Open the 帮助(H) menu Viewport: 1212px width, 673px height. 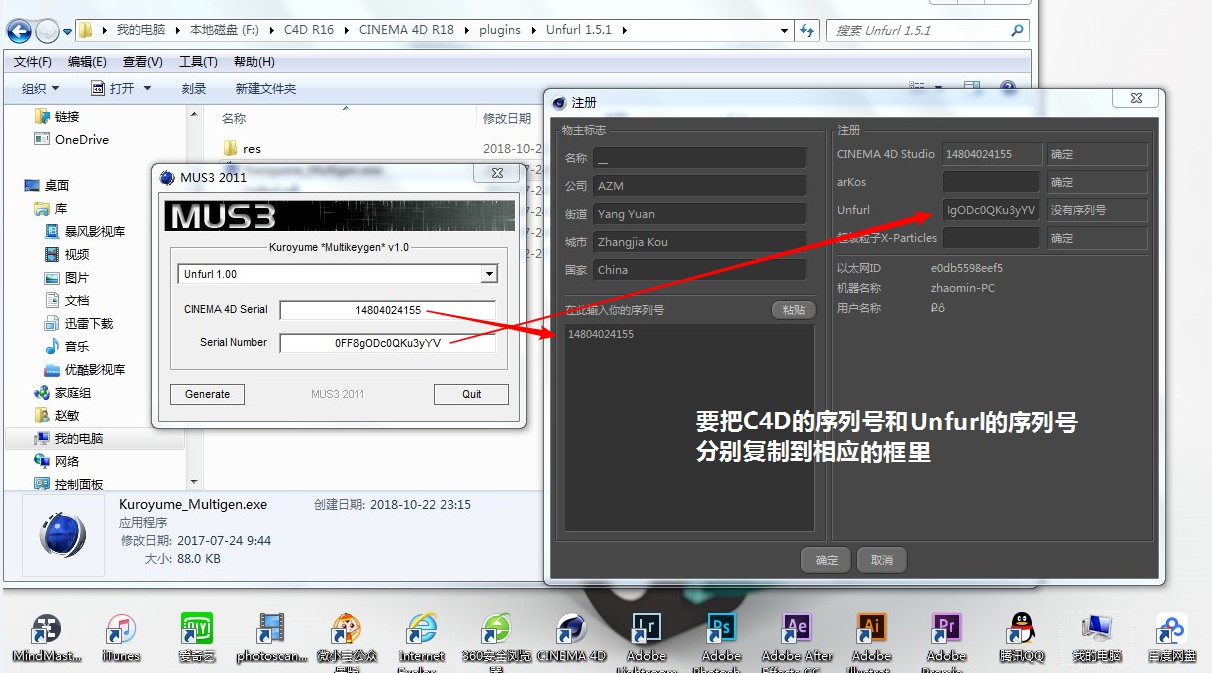[254, 62]
